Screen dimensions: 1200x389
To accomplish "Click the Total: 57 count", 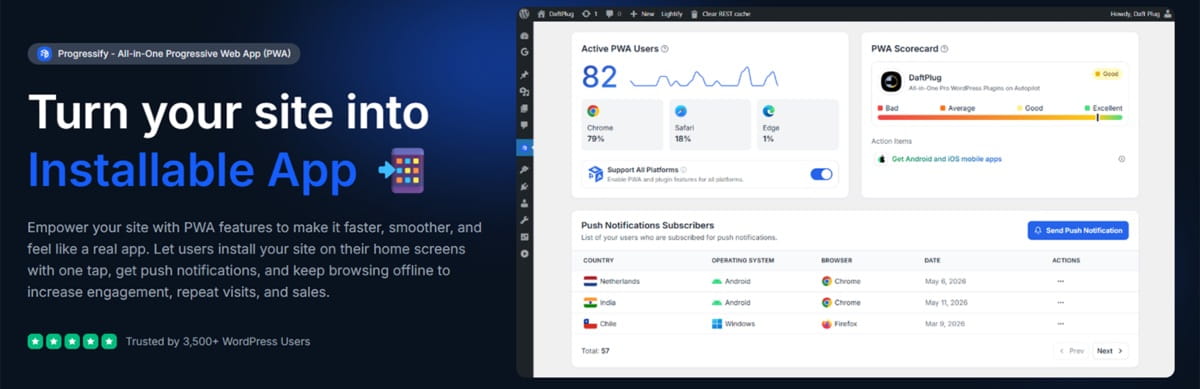I will coord(596,351).
